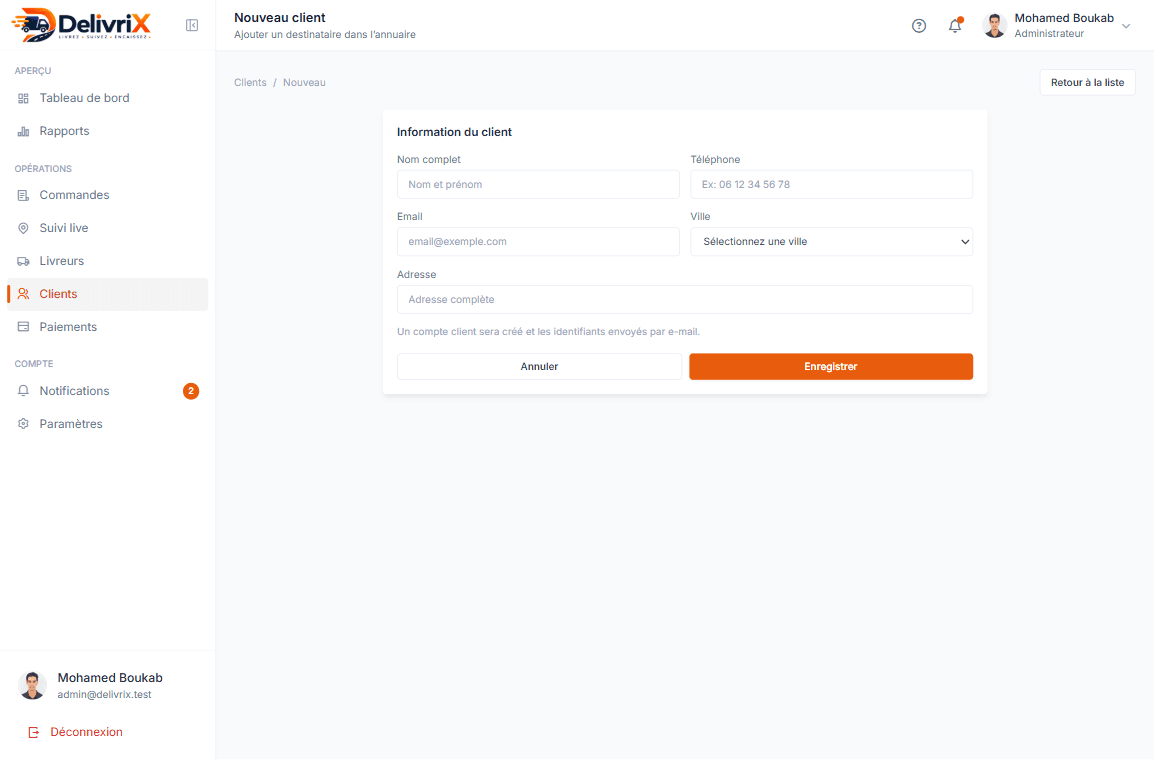Open help via question mark icon
The image size is (1154, 759).
click(918, 26)
